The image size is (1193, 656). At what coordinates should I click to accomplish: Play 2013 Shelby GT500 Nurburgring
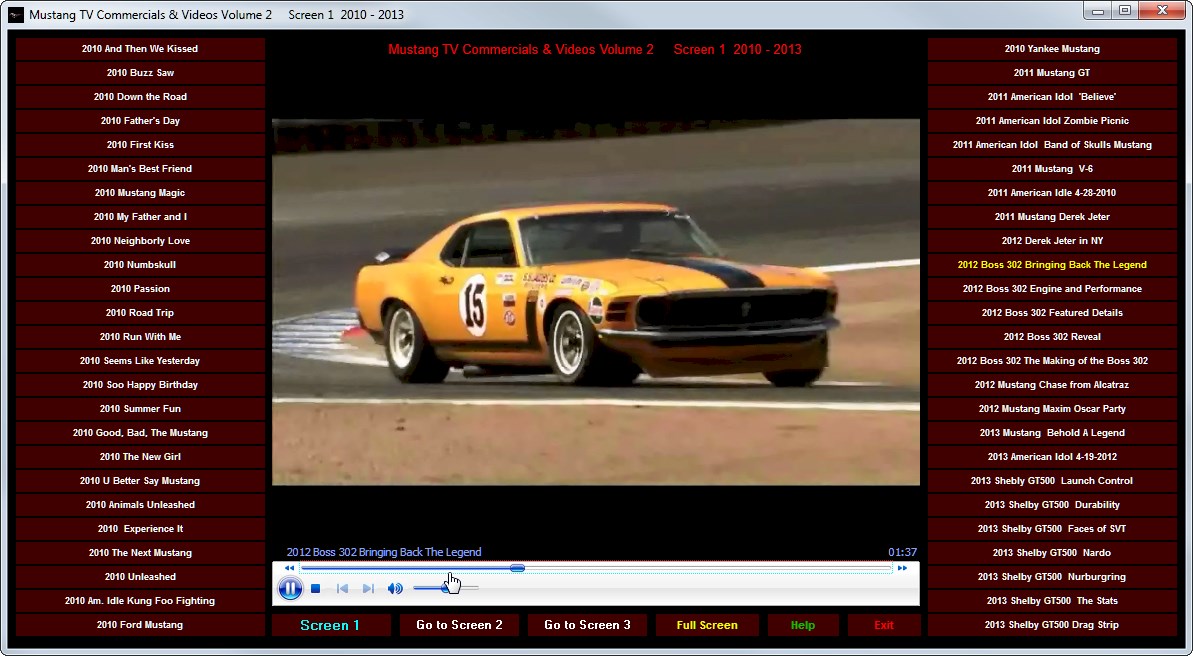[x=1052, y=577]
